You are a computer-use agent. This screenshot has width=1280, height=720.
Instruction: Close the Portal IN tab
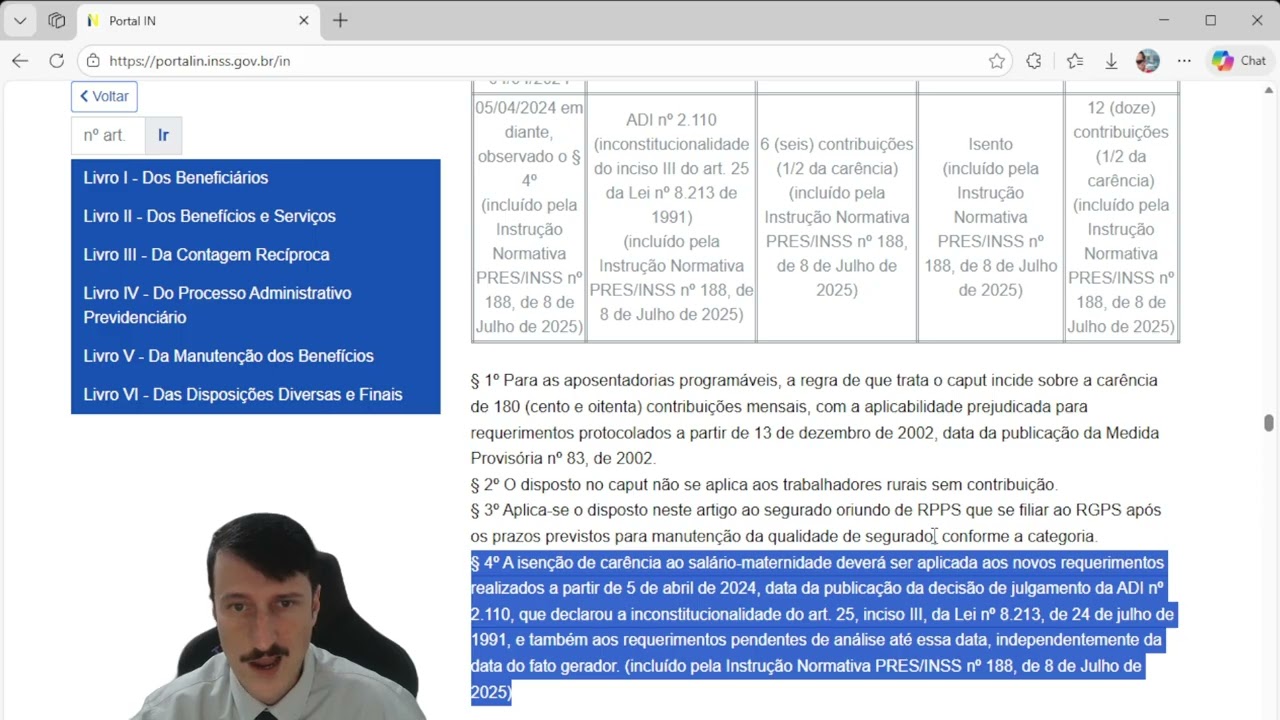(x=304, y=20)
